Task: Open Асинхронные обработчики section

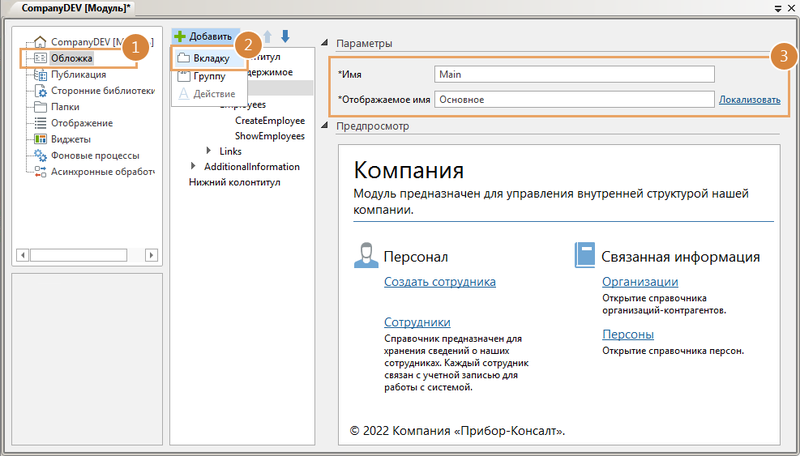Action: 103,172
